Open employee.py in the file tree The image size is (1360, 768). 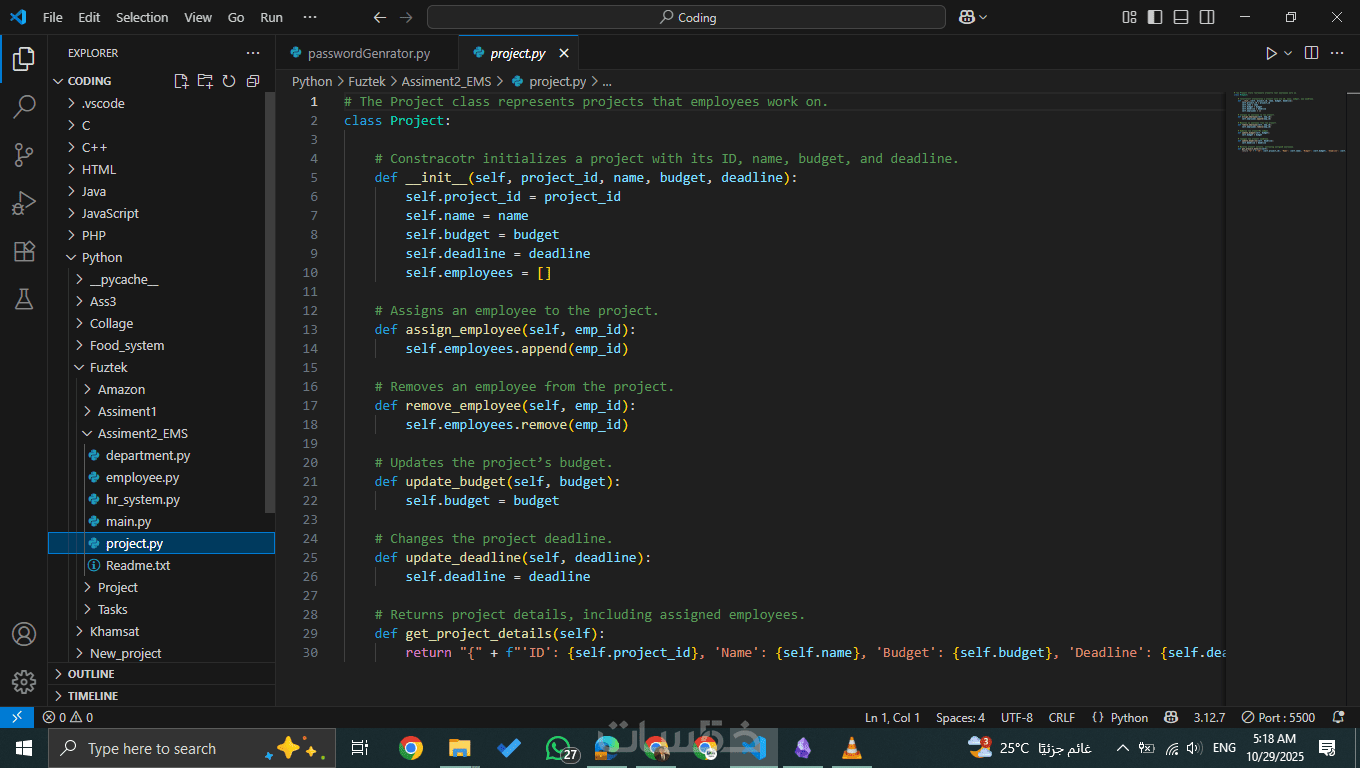tap(142, 477)
